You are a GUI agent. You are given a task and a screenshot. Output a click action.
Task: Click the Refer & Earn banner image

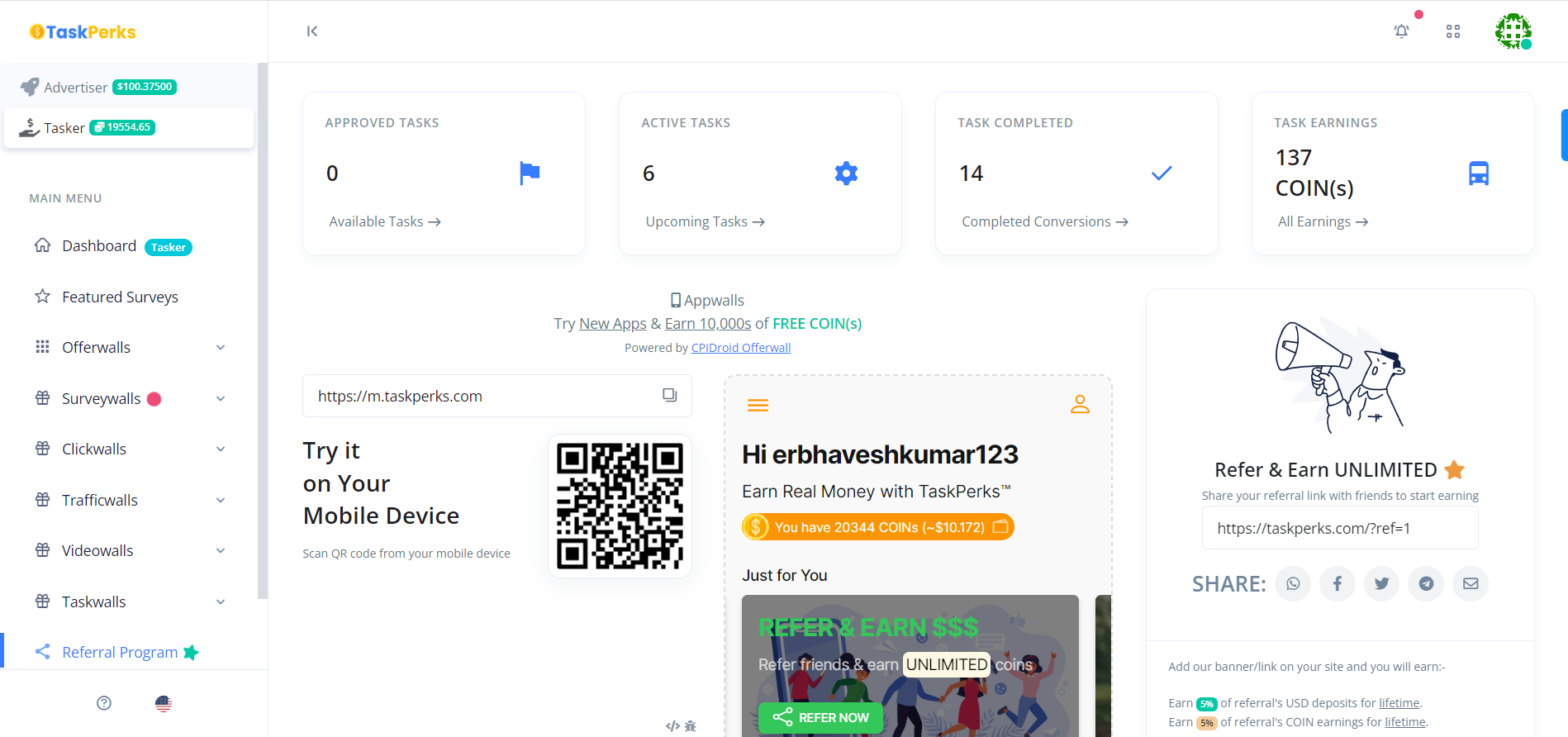tap(910, 666)
